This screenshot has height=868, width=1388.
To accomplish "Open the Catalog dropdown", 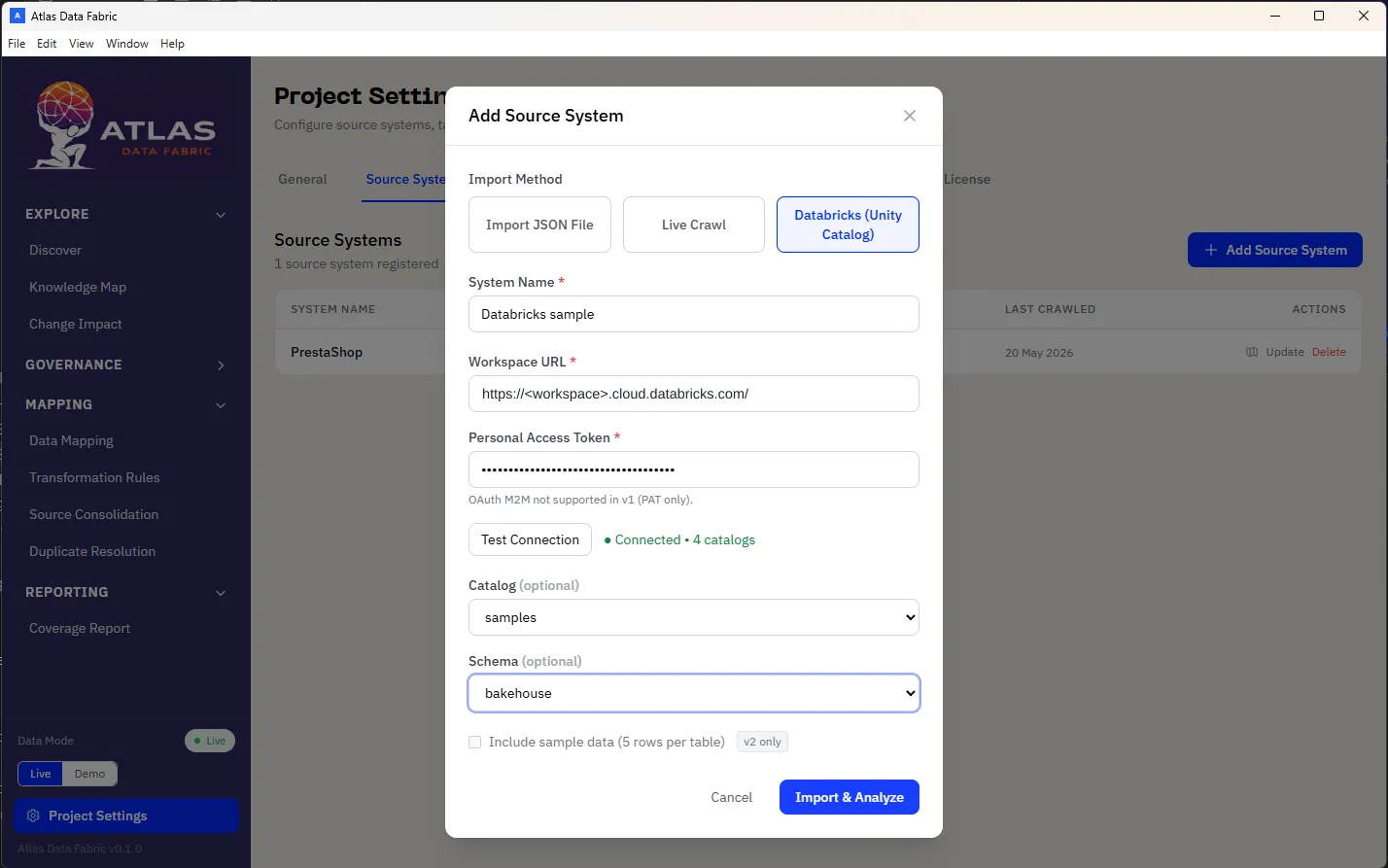I will coord(694,617).
